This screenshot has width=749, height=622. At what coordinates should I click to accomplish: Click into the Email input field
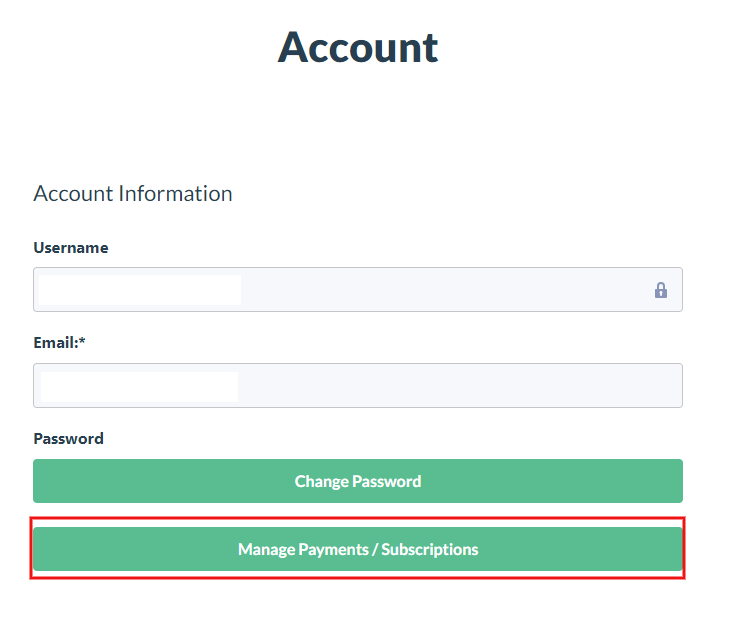pyautogui.click(x=357, y=385)
